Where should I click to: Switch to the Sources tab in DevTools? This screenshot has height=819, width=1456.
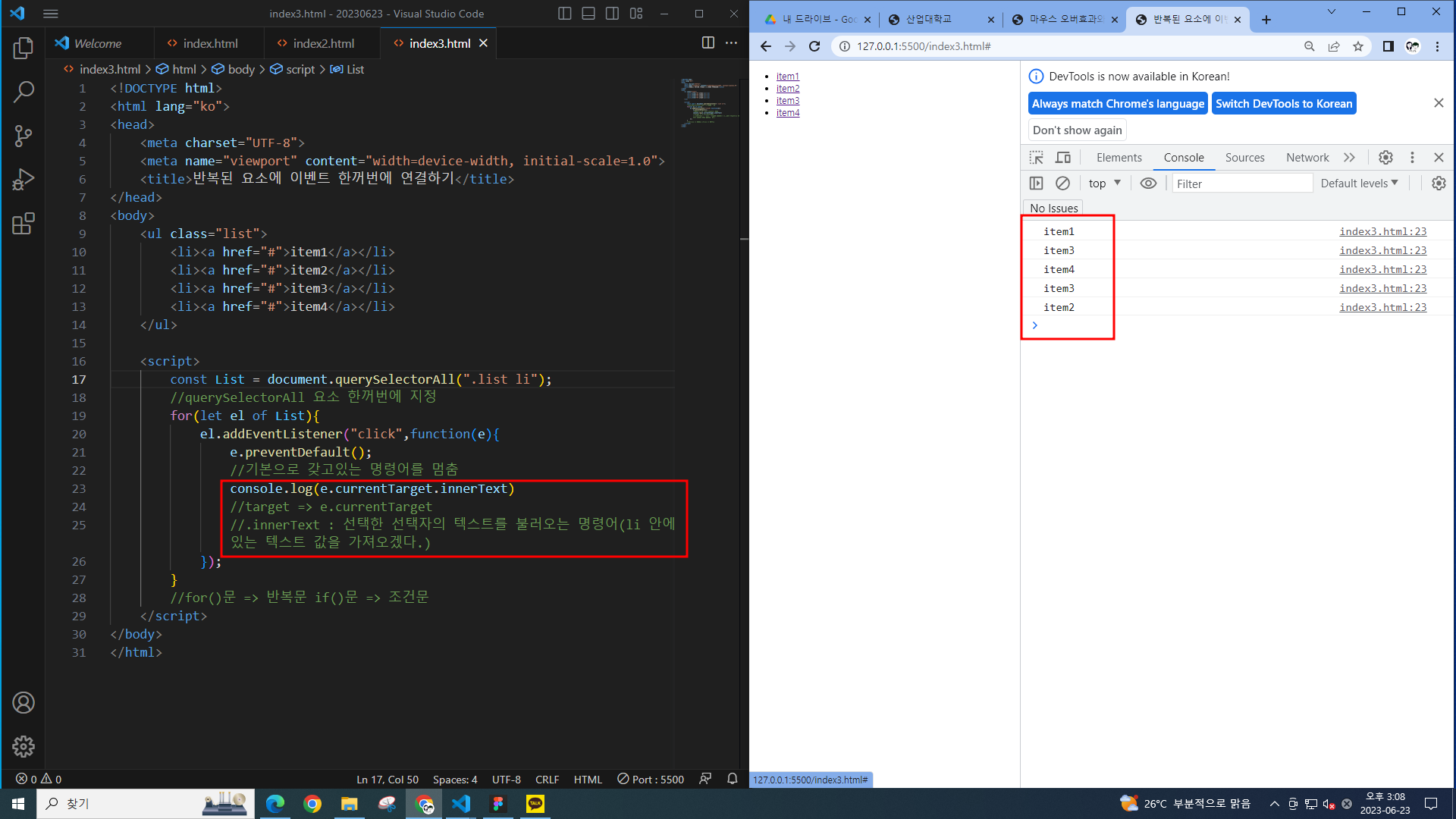pyautogui.click(x=1244, y=158)
